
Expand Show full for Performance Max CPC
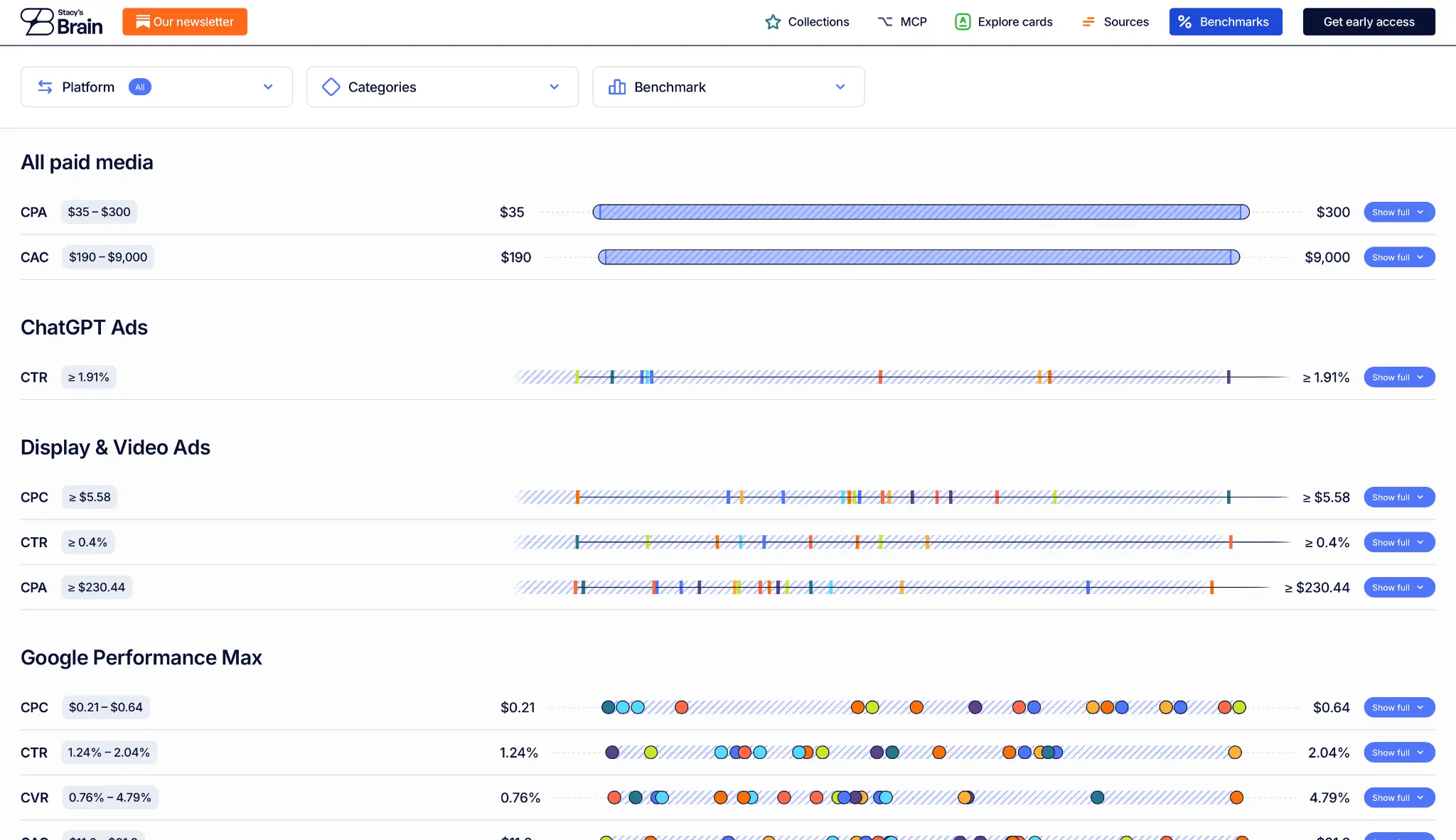click(x=1399, y=708)
